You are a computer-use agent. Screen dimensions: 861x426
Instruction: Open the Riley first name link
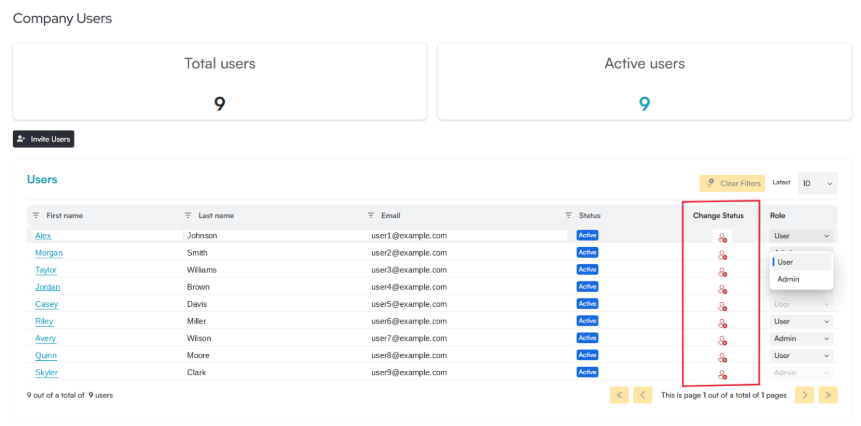click(x=44, y=321)
